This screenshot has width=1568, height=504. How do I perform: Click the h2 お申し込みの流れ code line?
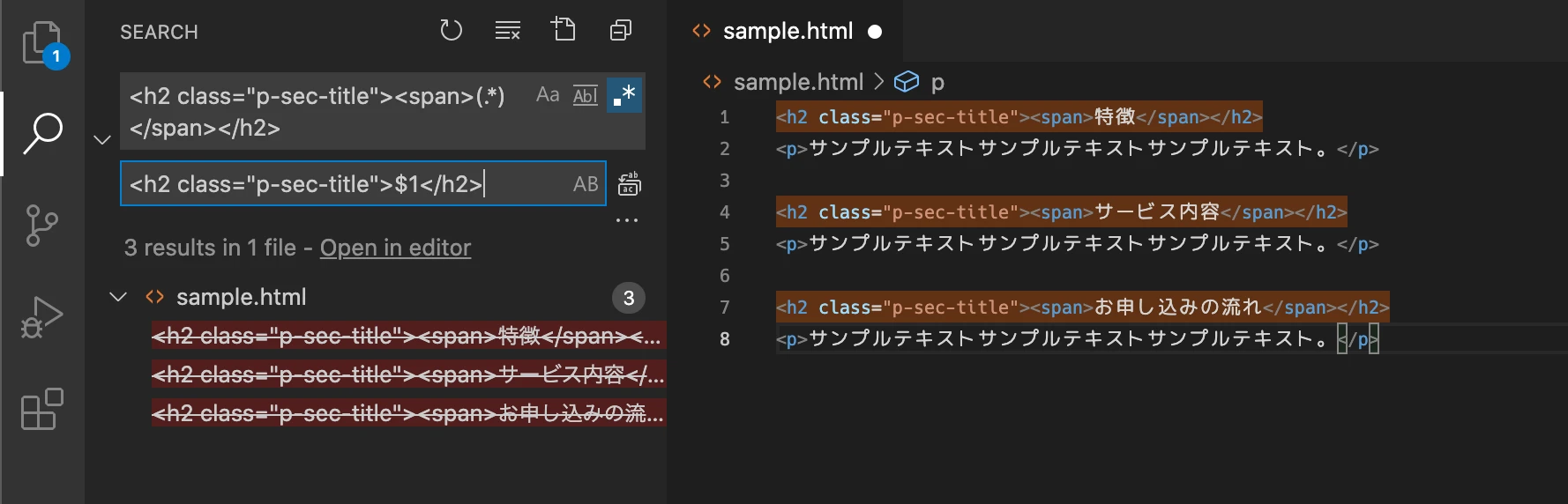point(1083,307)
